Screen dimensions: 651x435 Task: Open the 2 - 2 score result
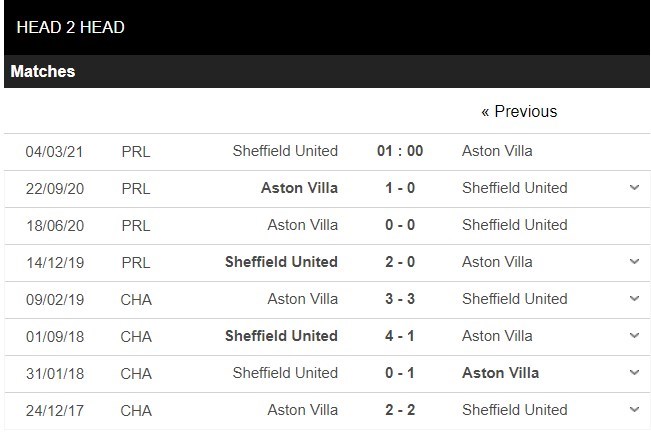pyautogui.click(x=400, y=410)
